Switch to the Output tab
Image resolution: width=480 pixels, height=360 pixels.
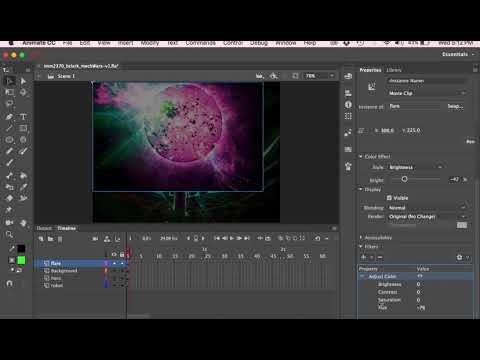click(44, 228)
